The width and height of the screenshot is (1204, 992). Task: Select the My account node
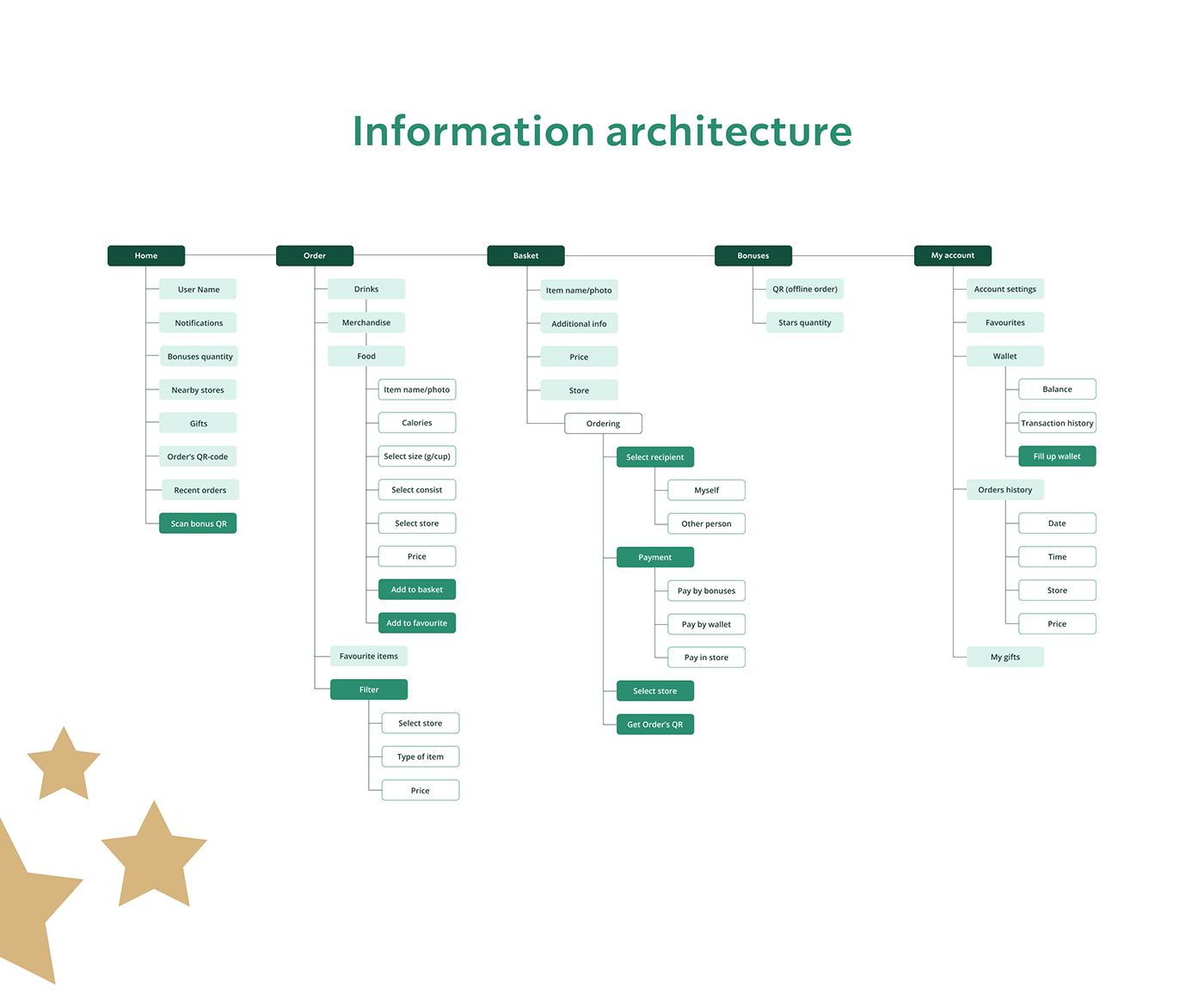coord(952,255)
